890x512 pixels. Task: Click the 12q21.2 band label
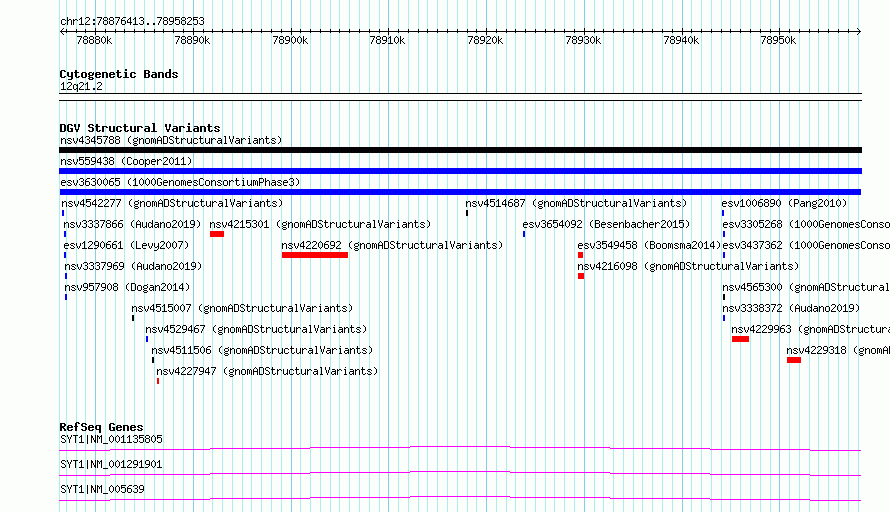81,86
